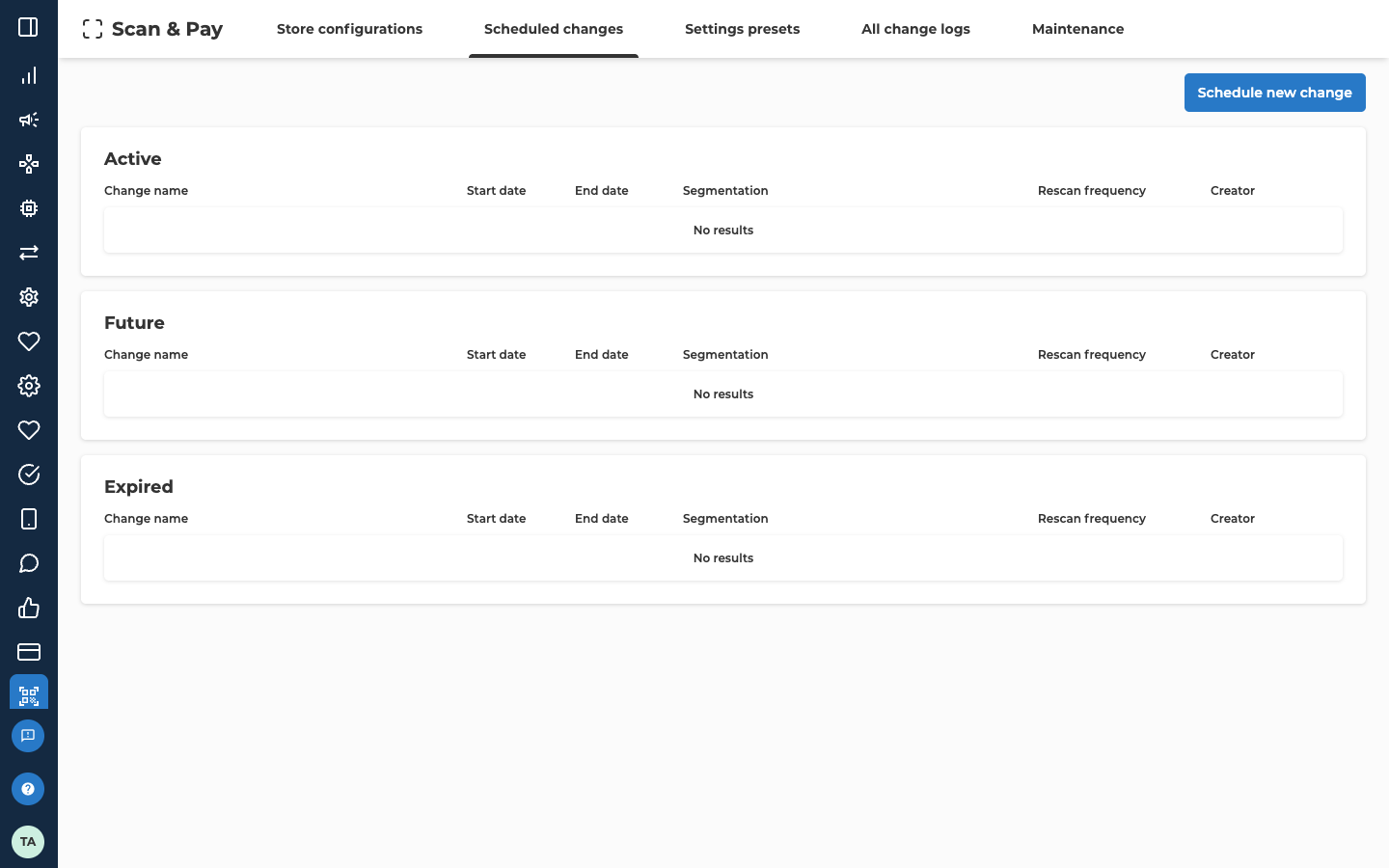
Task: Click the No results row under Expired
Action: [723, 558]
